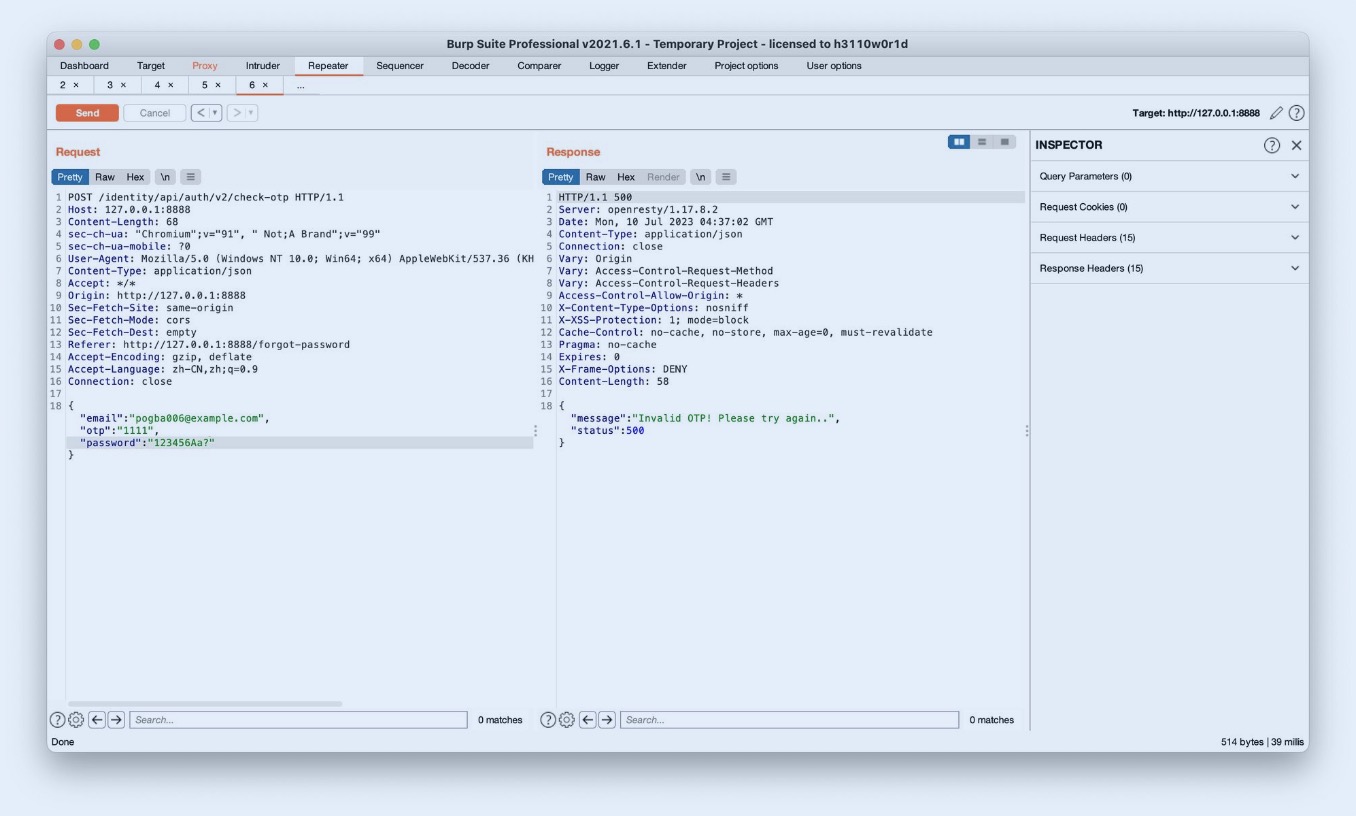Switch to the Decoder tab
Viewport: 1356px width, 816px height.
point(470,66)
